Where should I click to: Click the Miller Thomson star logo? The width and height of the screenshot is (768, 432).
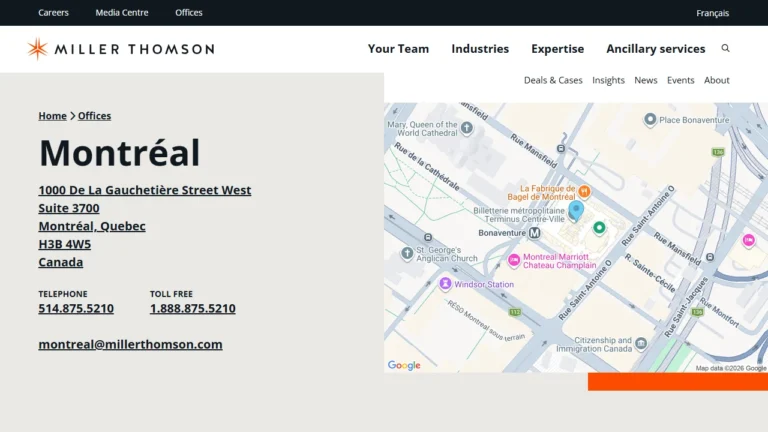[37, 48]
